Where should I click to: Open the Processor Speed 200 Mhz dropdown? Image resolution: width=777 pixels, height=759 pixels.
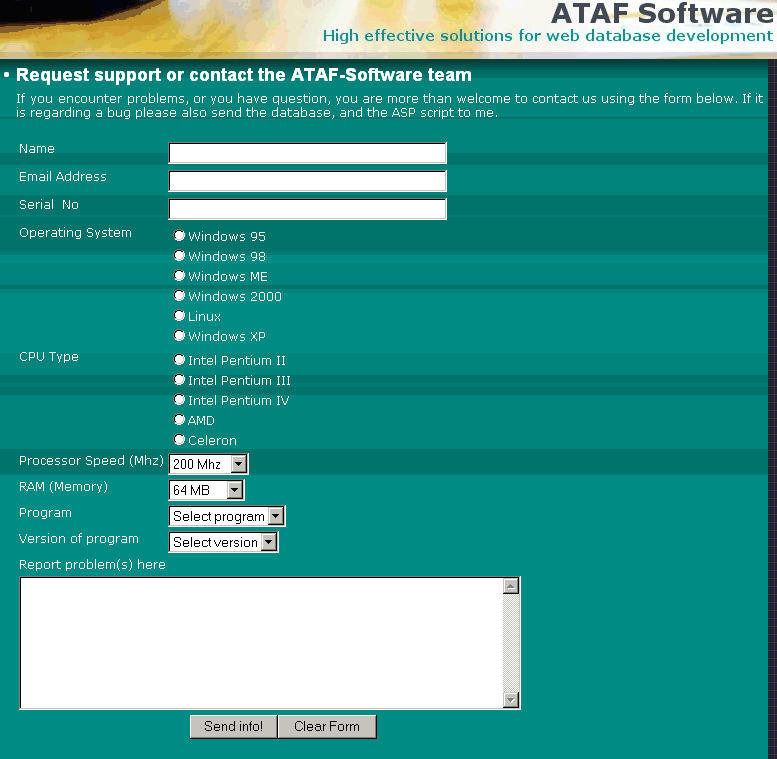pyautogui.click(x=209, y=464)
